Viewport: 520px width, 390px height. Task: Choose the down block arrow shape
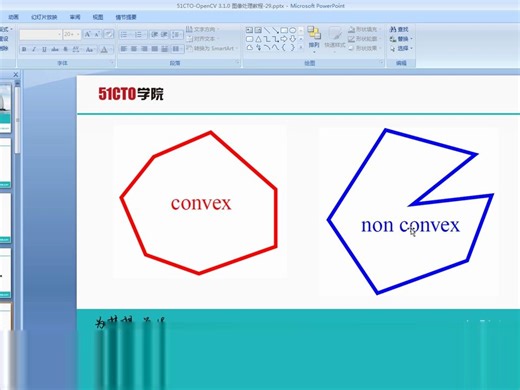(x=293, y=39)
